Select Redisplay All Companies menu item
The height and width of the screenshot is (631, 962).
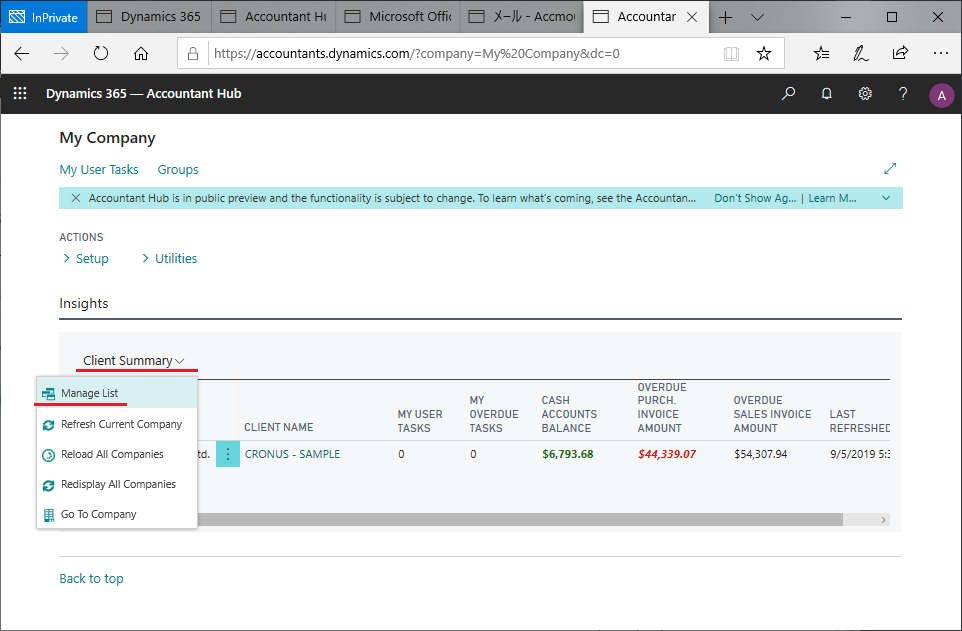pos(117,484)
